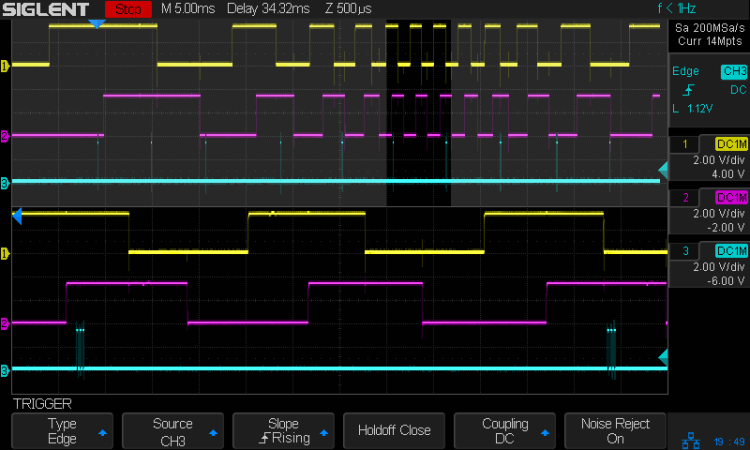Toggle channel 3 DC1M info box

pyautogui.click(x=709, y=267)
